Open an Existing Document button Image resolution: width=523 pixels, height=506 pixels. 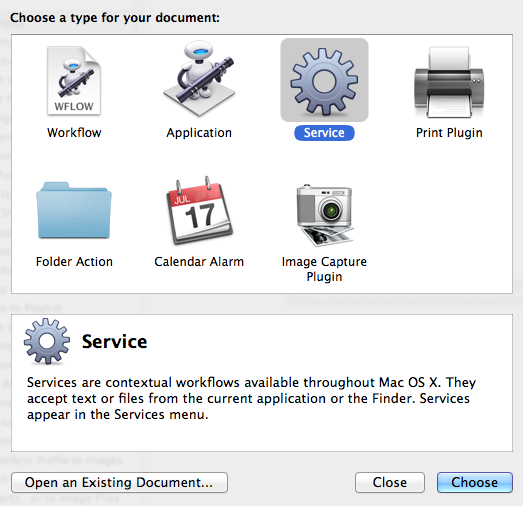119,482
